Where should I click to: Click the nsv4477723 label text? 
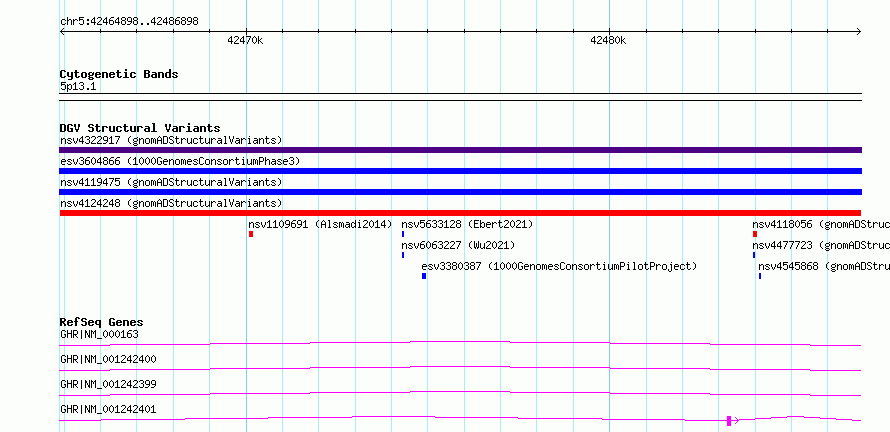pyautogui.click(x=821, y=245)
